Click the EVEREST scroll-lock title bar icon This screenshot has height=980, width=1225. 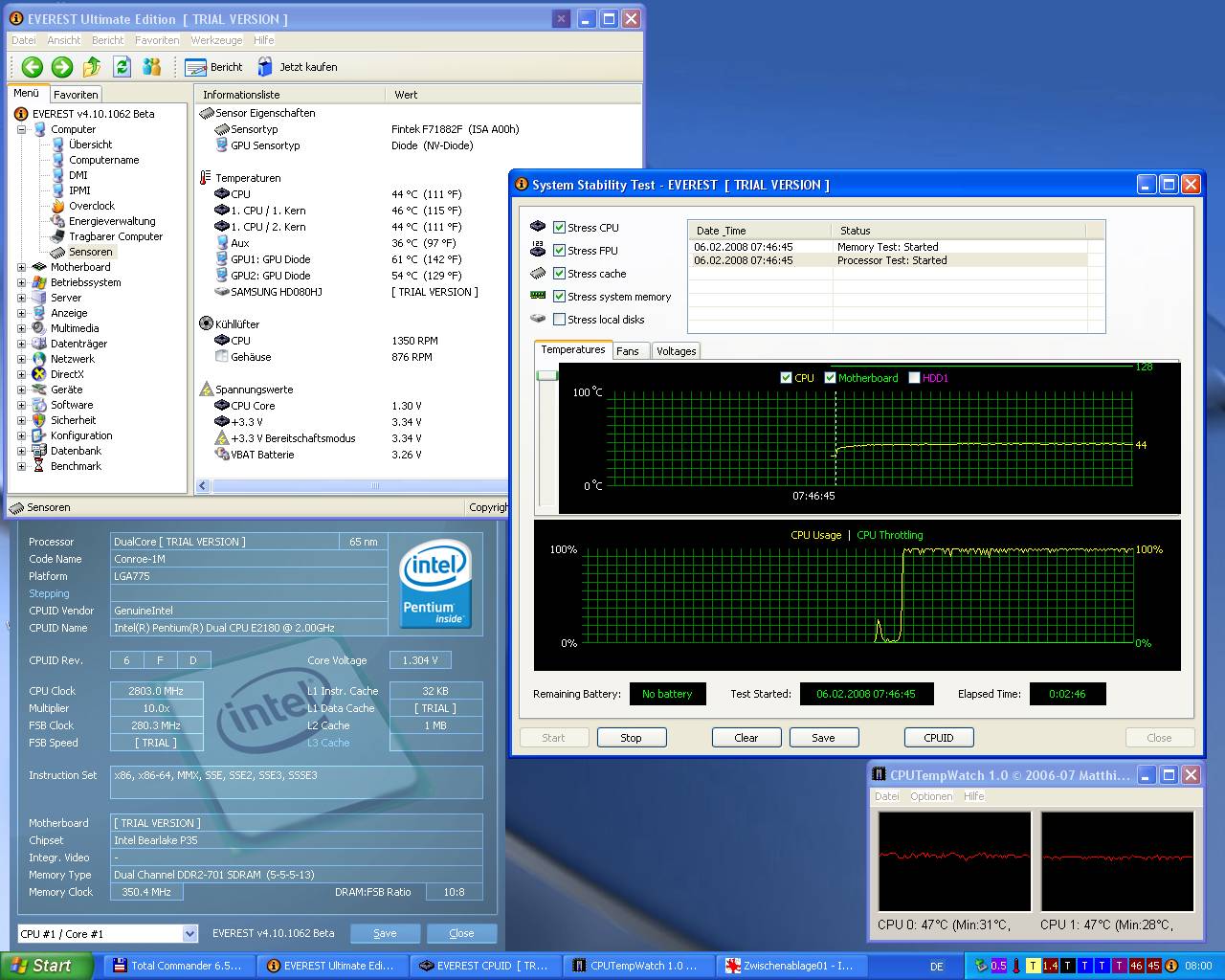click(562, 18)
